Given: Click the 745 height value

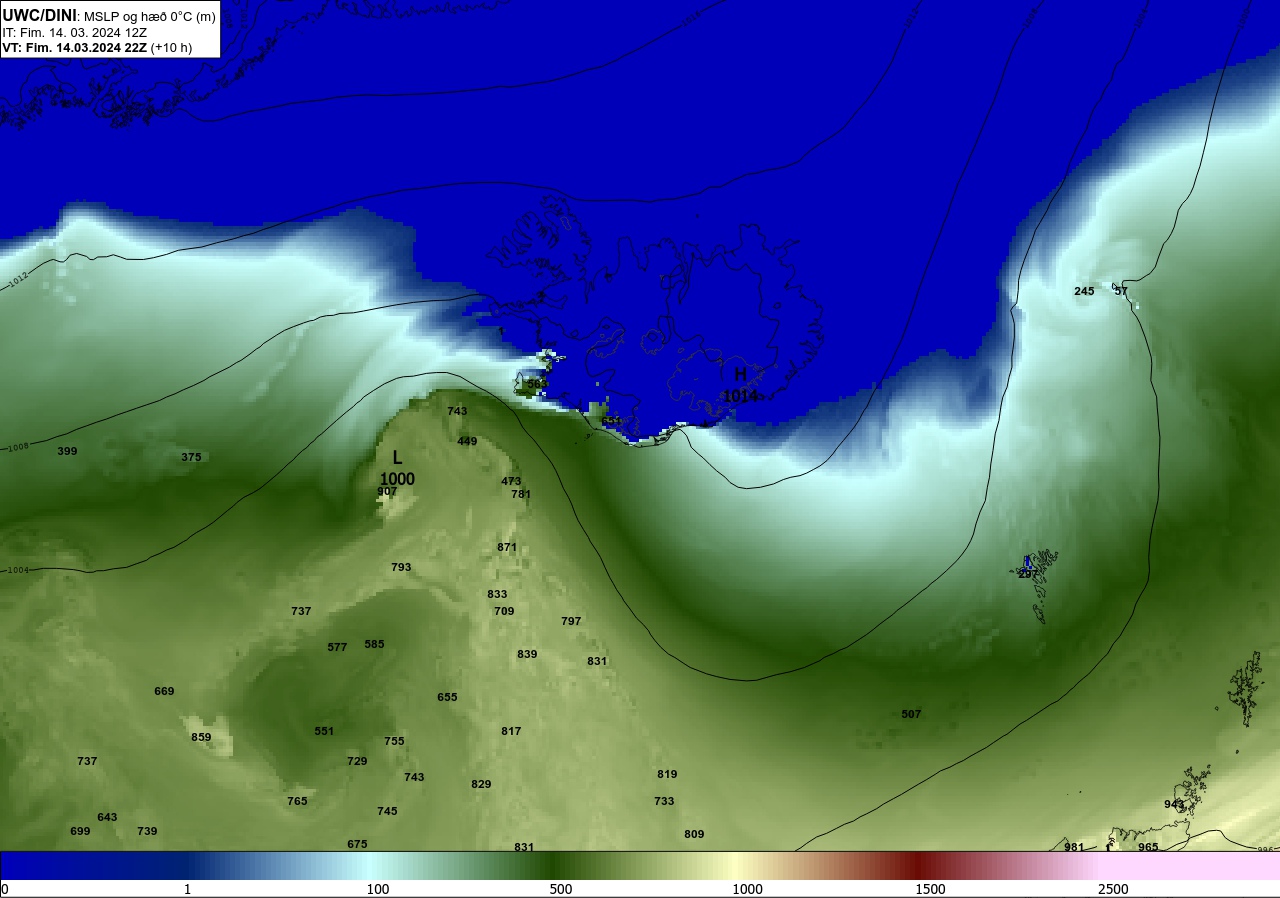Looking at the screenshot, I should click(387, 811).
